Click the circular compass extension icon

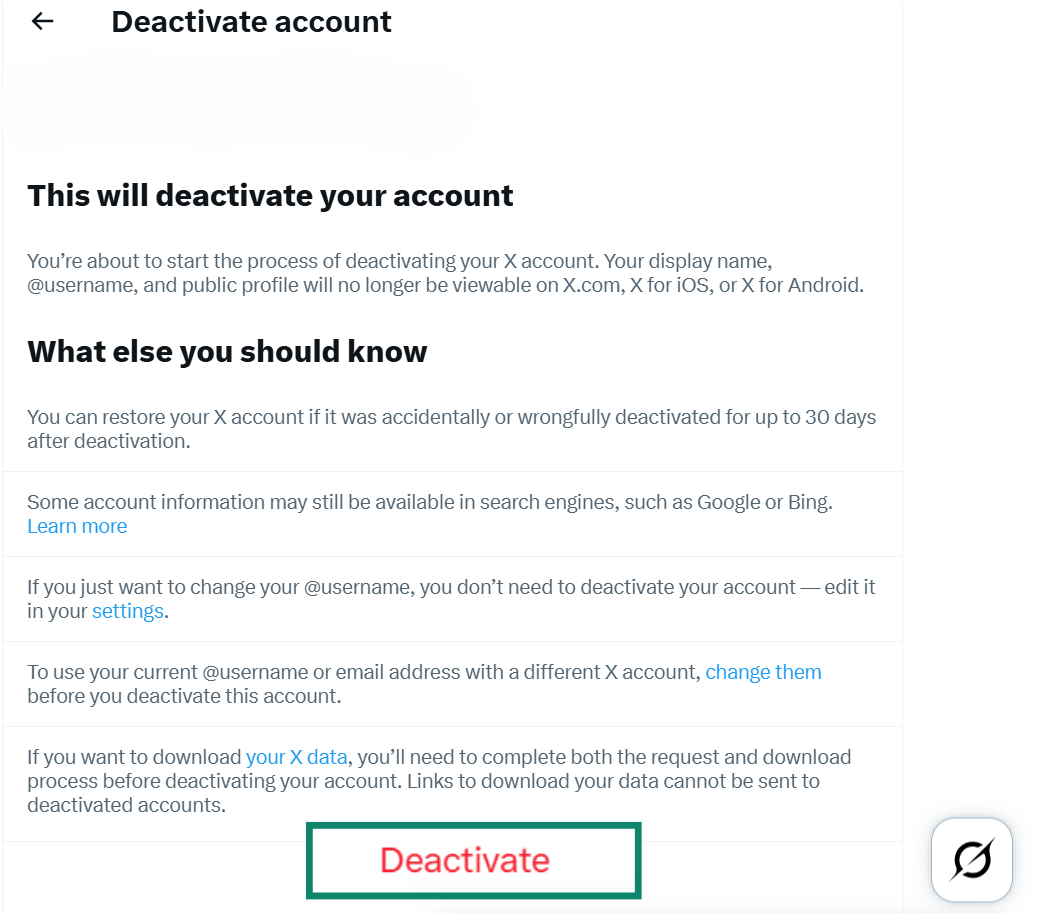[x=971, y=859]
